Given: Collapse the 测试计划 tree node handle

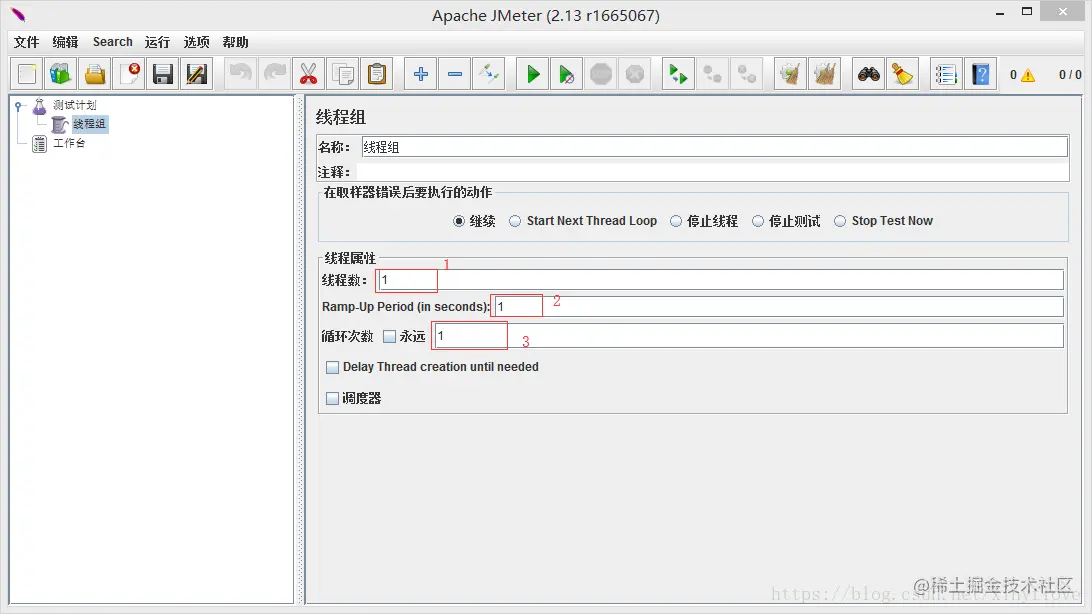Looking at the screenshot, I should pos(18,107).
